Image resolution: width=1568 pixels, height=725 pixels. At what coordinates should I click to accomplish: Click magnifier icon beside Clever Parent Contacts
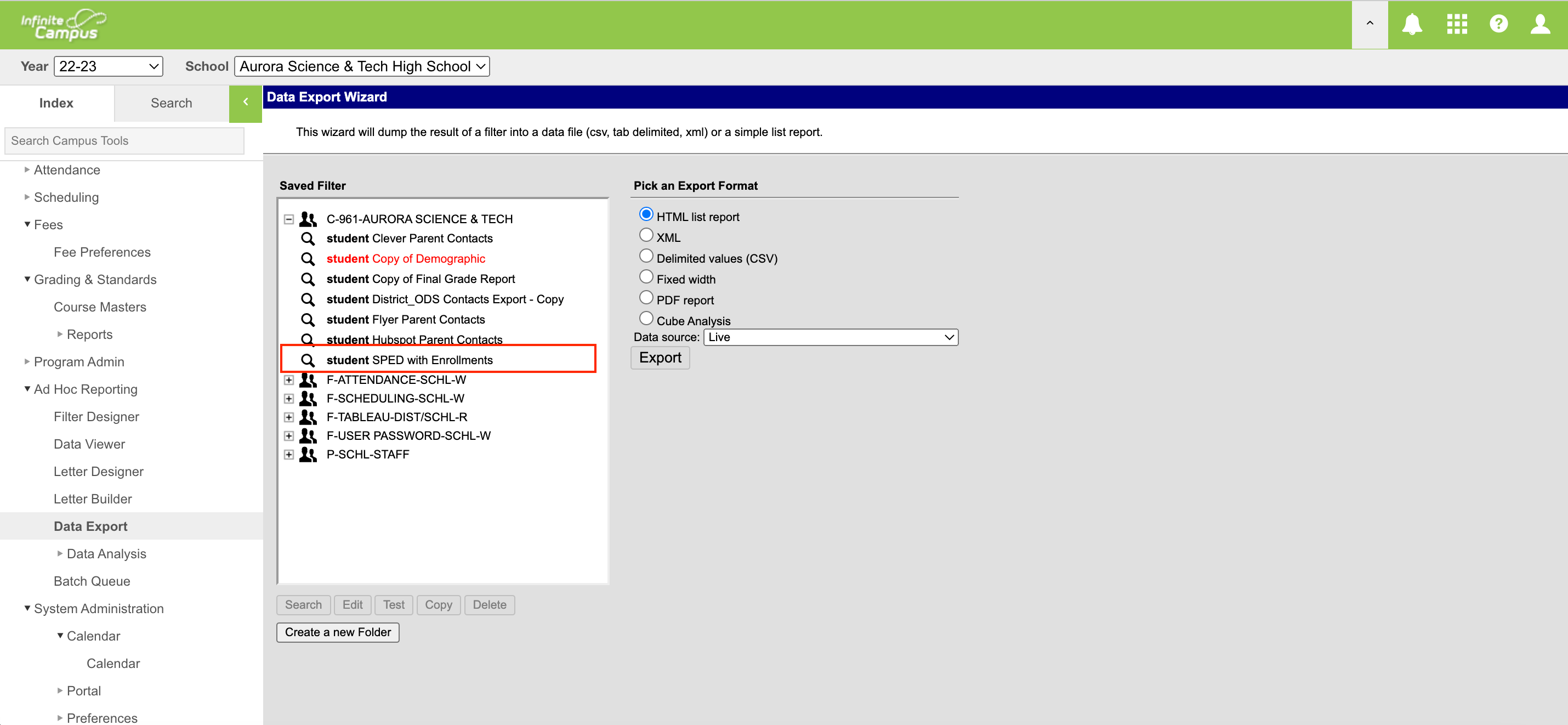pyautogui.click(x=308, y=239)
